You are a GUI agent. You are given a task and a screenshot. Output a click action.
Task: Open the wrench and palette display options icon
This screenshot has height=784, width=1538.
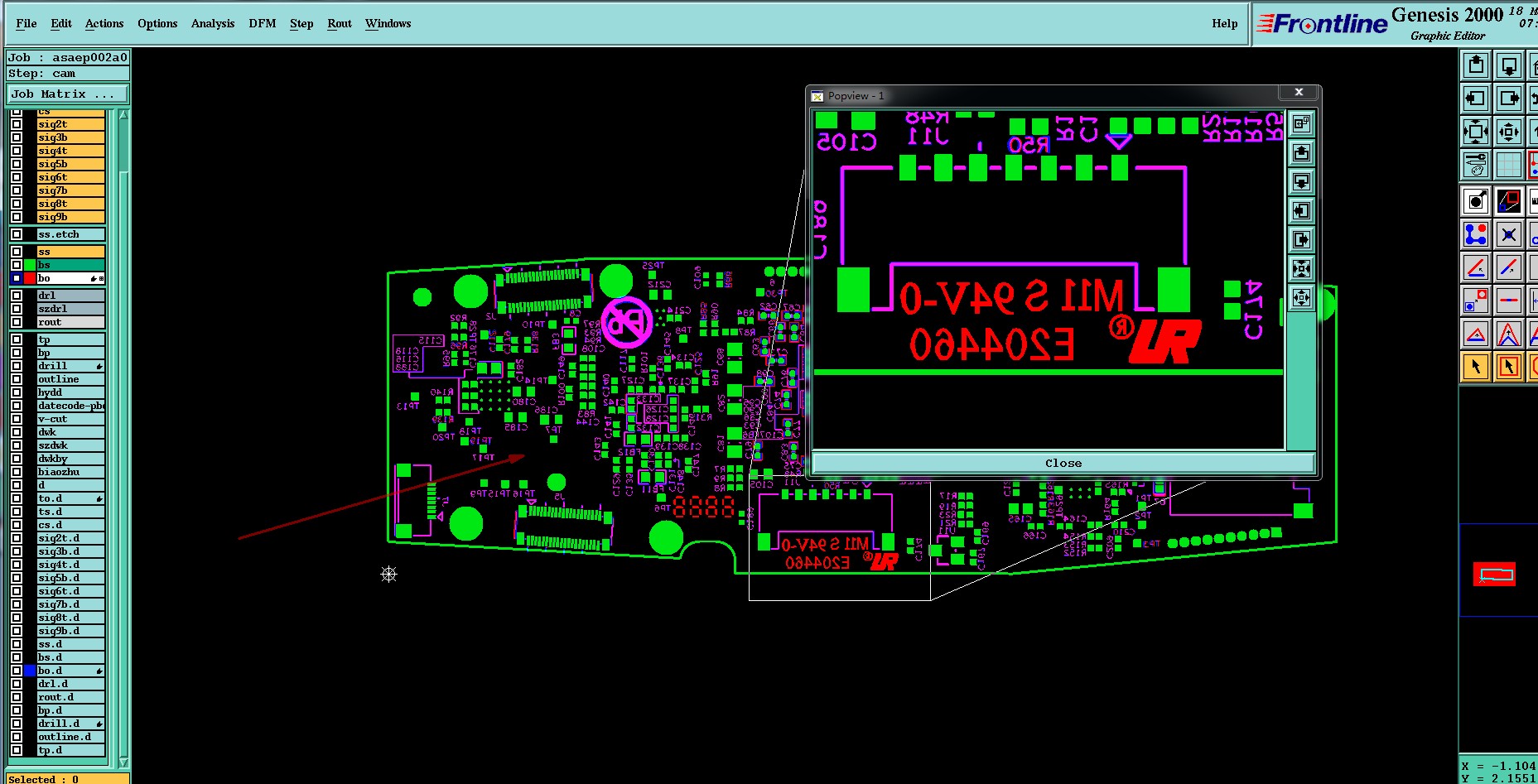[1476, 165]
